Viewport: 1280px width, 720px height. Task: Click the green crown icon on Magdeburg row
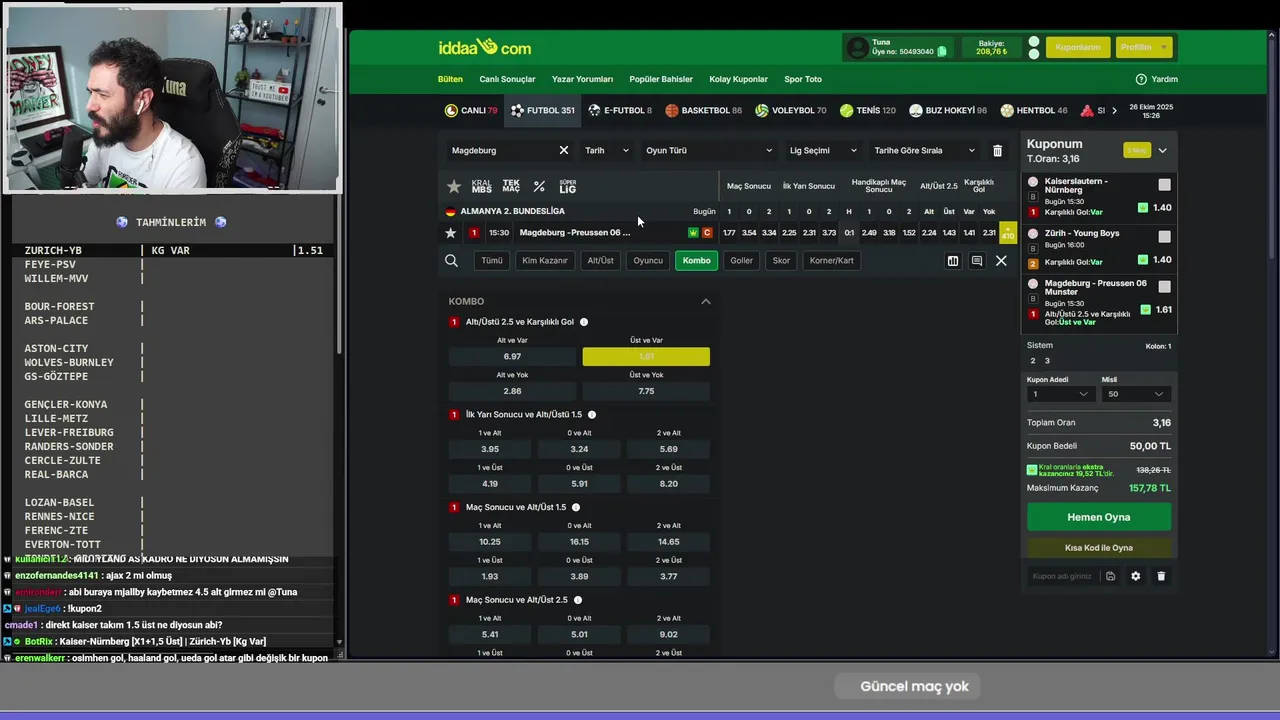click(x=693, y=232)
